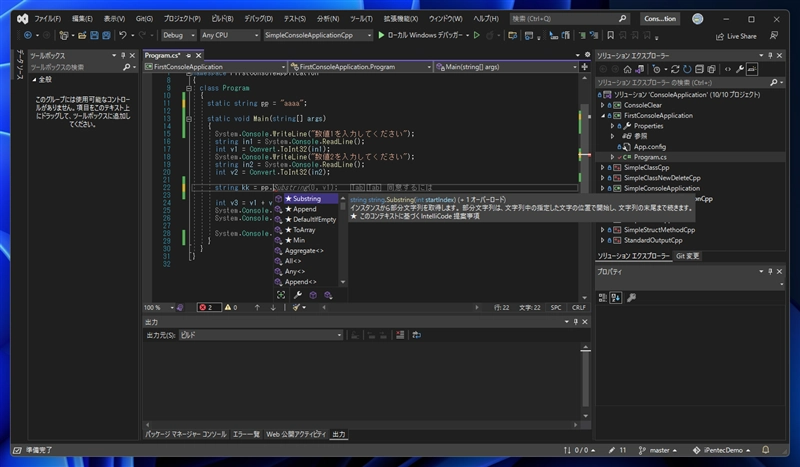Switch to the エラー一覧 tab

click(x=246, y=434)
